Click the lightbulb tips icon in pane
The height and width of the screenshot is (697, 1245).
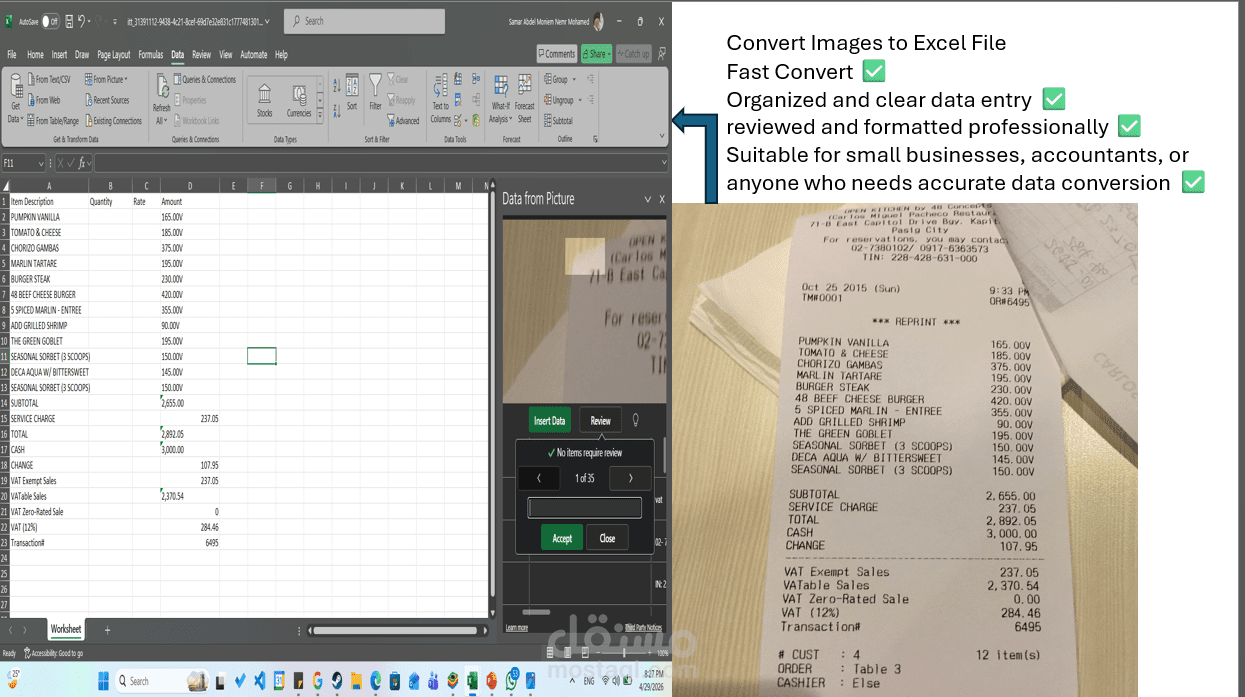(635, 420)
